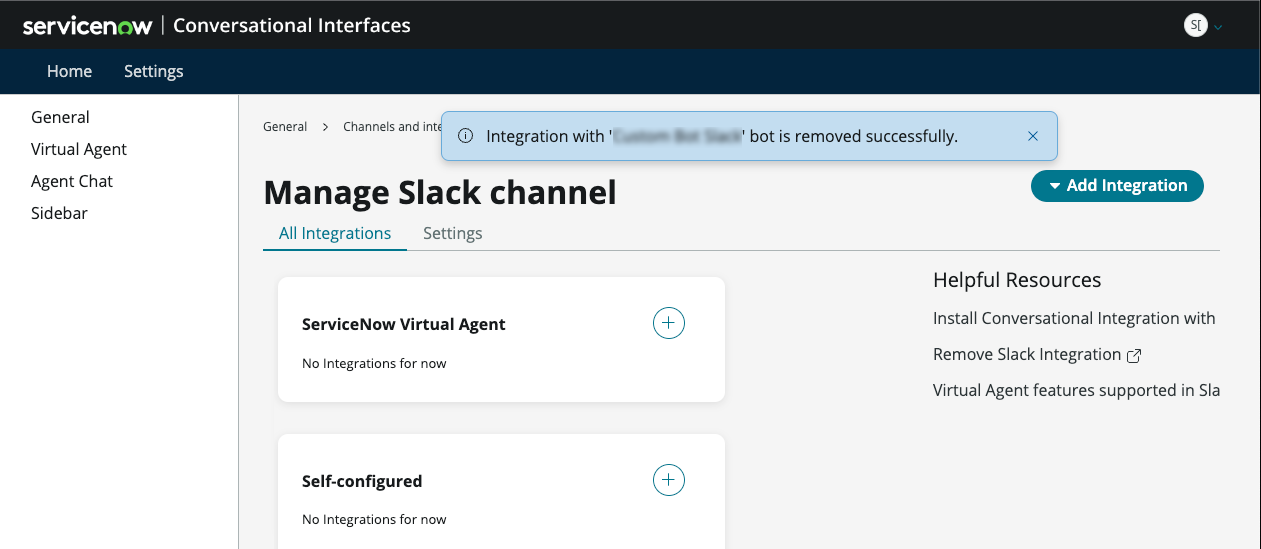The height and width of the screenshot is (549, 1261).
Task: Click the Conversational Interfaces title
Action: point(292,26)
